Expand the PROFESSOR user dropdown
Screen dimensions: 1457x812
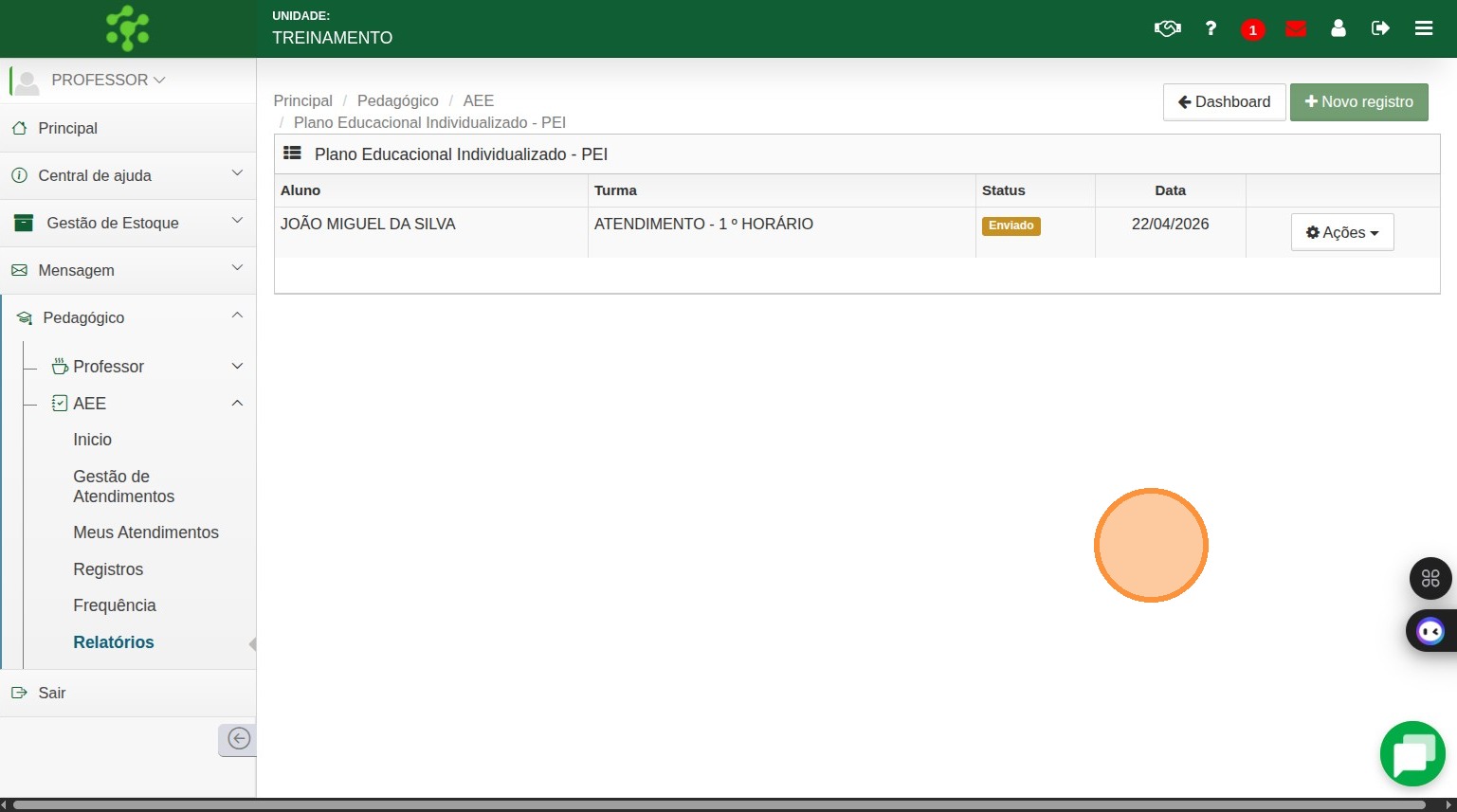point(109,81)
